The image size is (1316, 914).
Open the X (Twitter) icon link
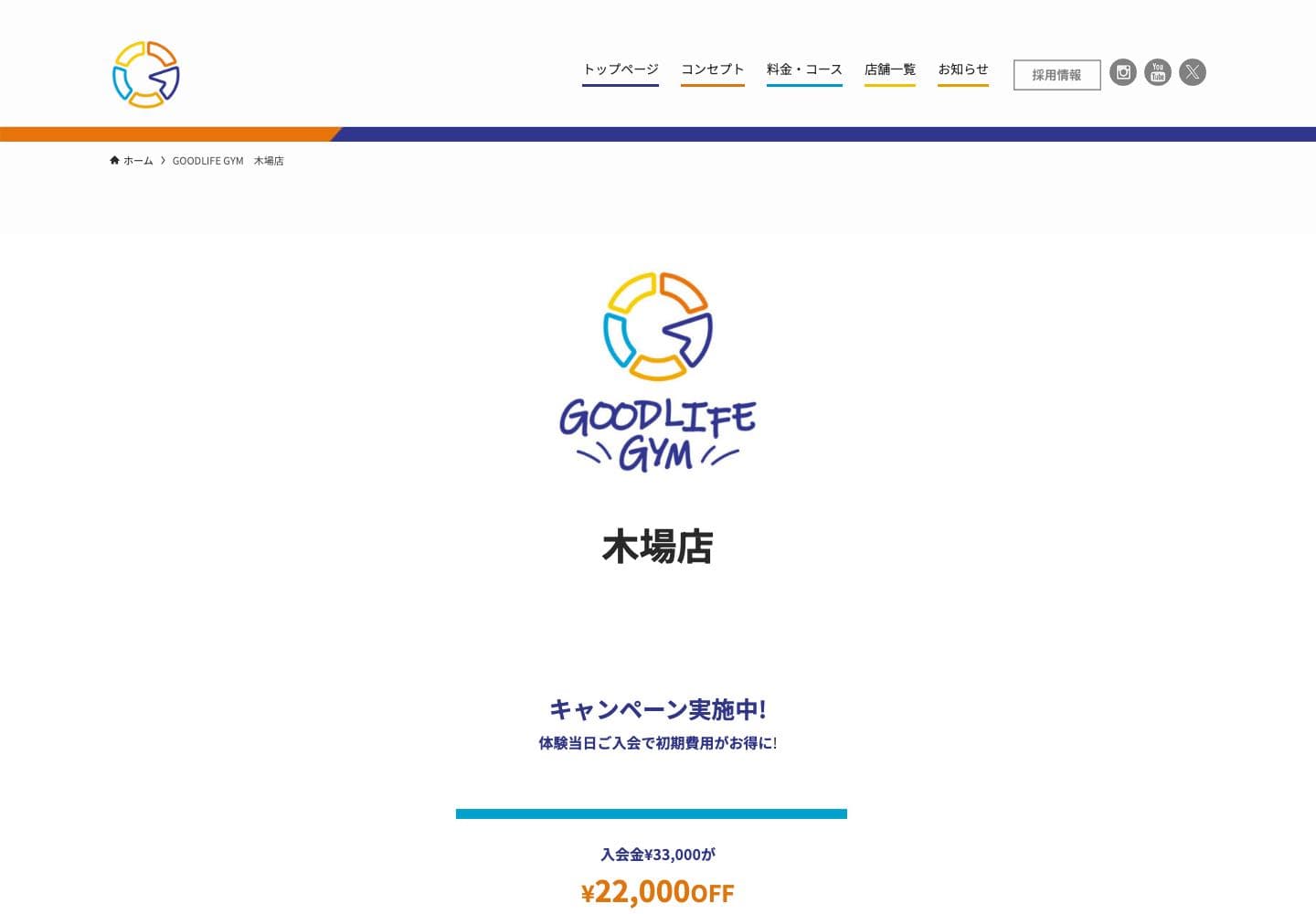(x=1193, y=72)
